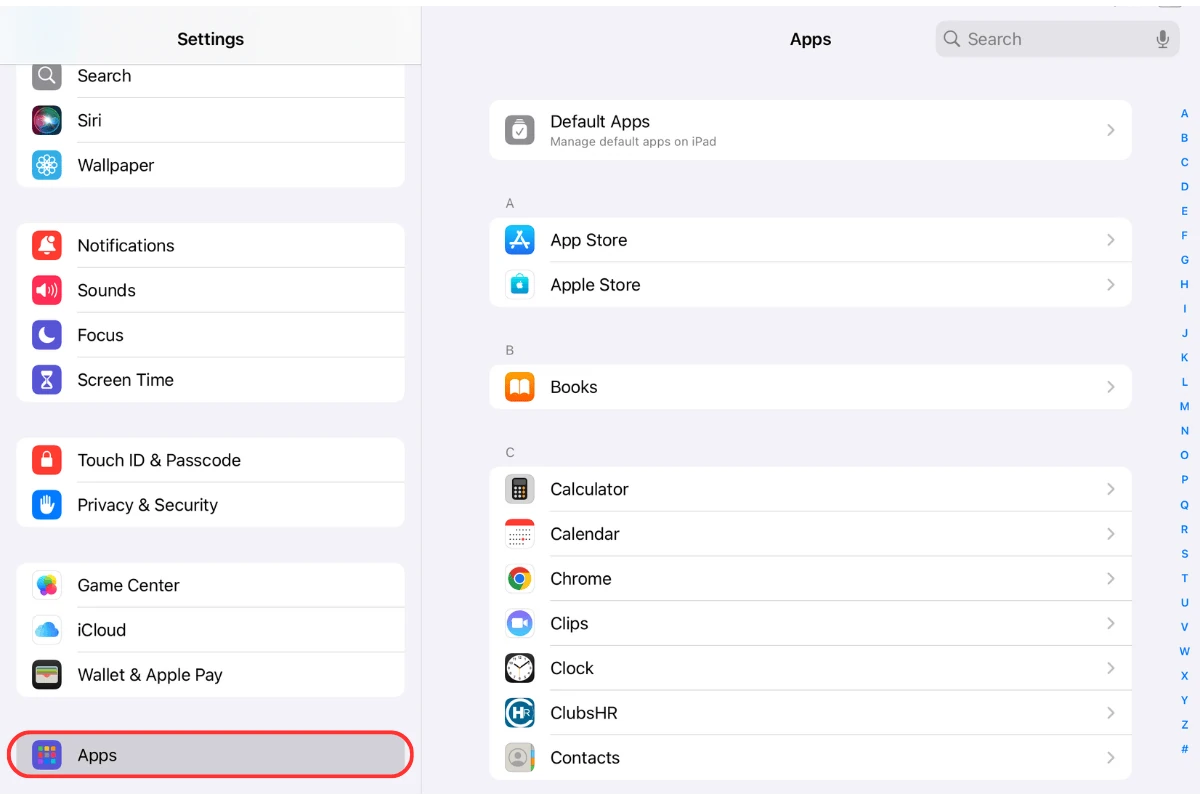Tap the Wallet cards icon
This screenshot has height=800, width=1200.
[x=47, y=675]
